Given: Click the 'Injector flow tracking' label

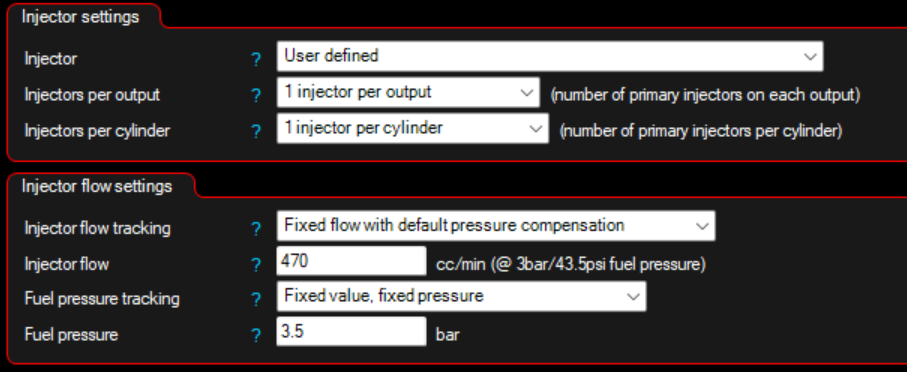Looking at the screenshot, I should click(97, 228).
